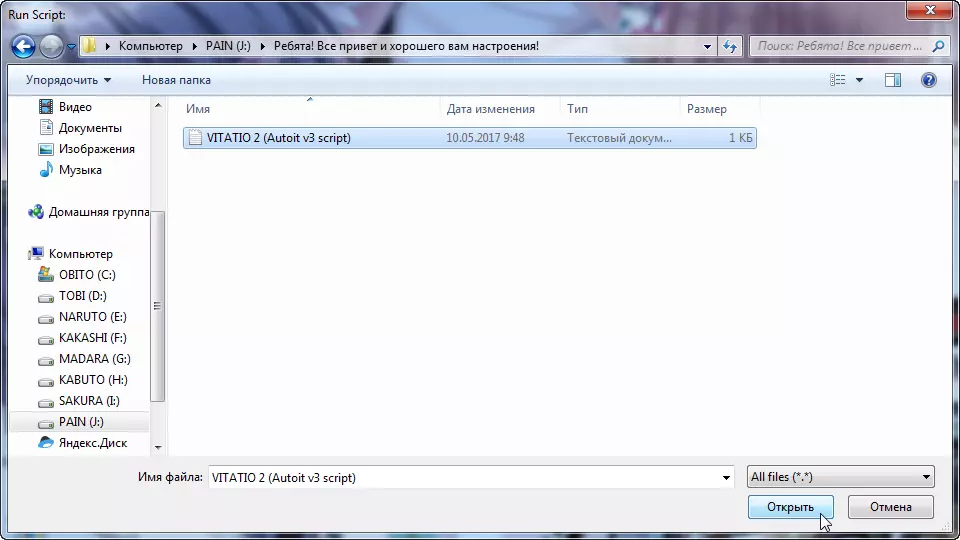Open the help icon
The height and width of the screenshot is (540, 960).
[928, 80]
